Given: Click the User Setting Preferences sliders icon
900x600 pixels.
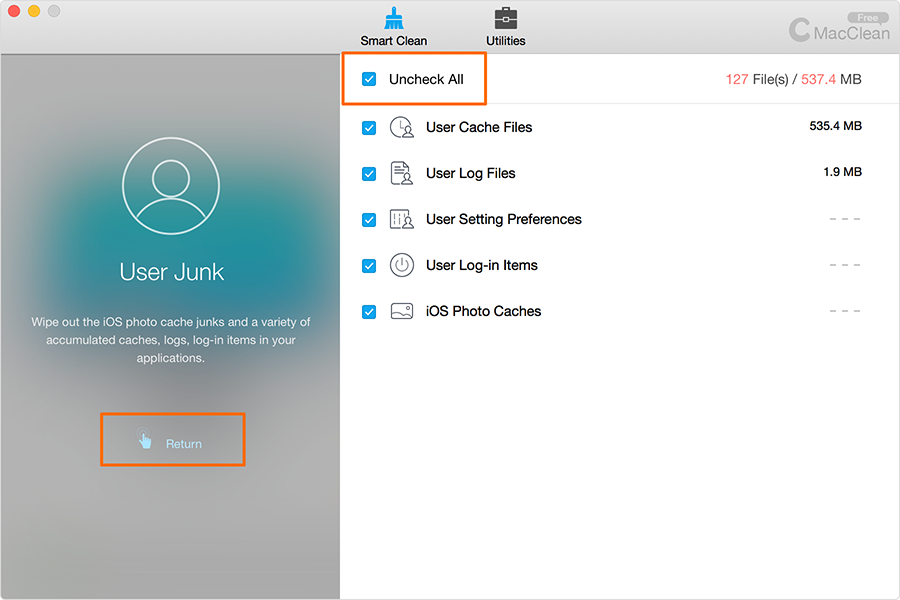Looking at the screenshot, I should [402, 219].
